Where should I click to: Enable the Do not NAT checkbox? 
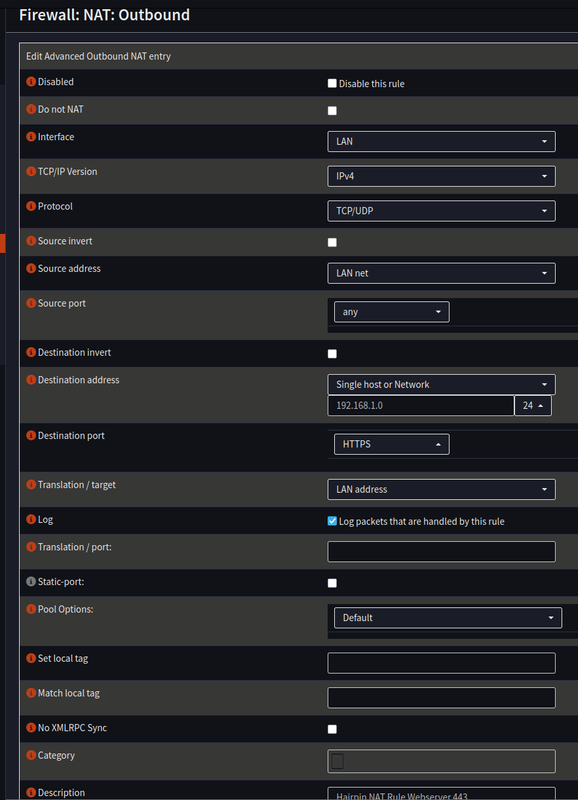click(x=332, y=111)
